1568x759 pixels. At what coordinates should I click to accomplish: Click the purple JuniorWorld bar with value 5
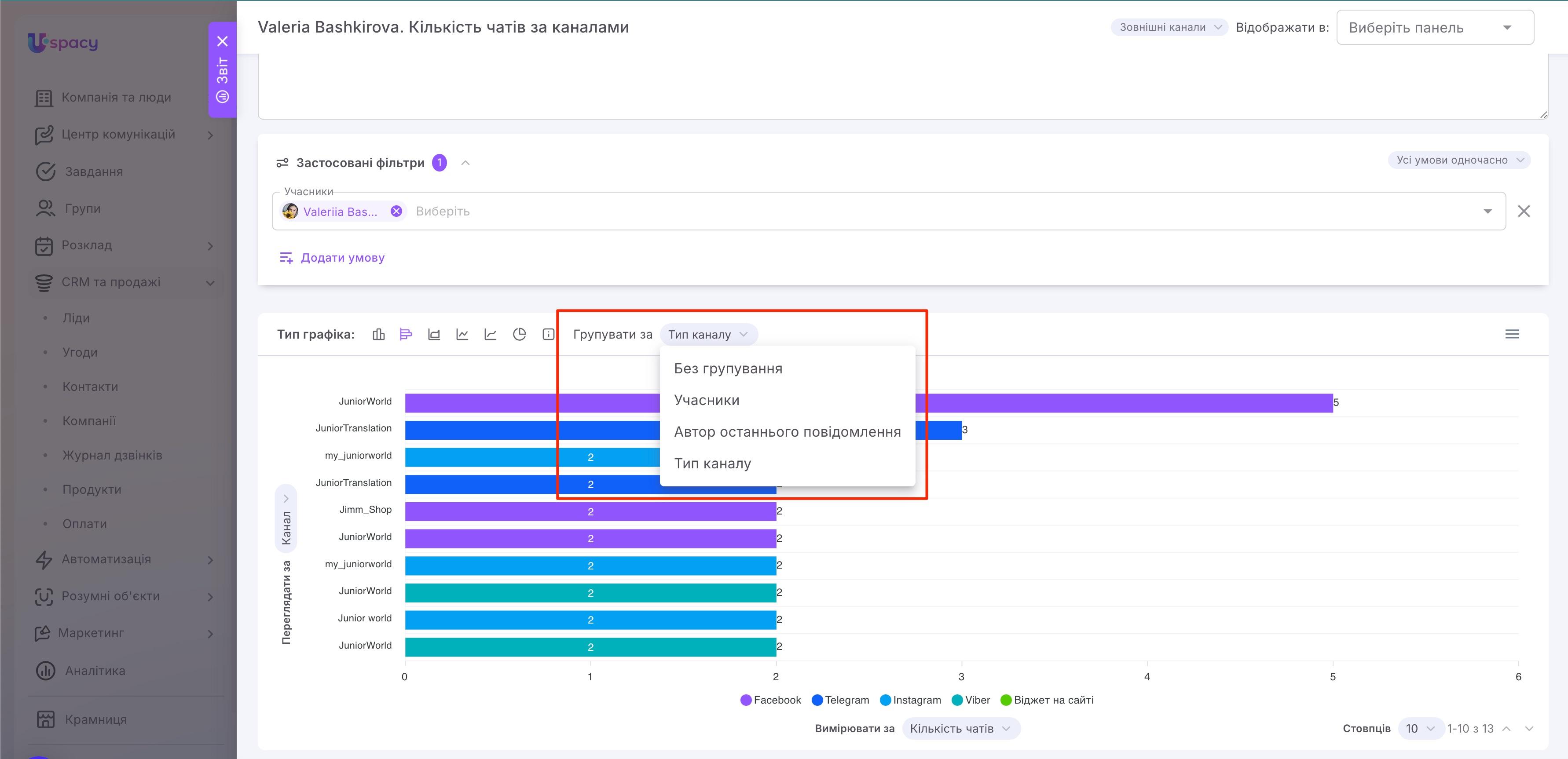[x=868, y=403]
